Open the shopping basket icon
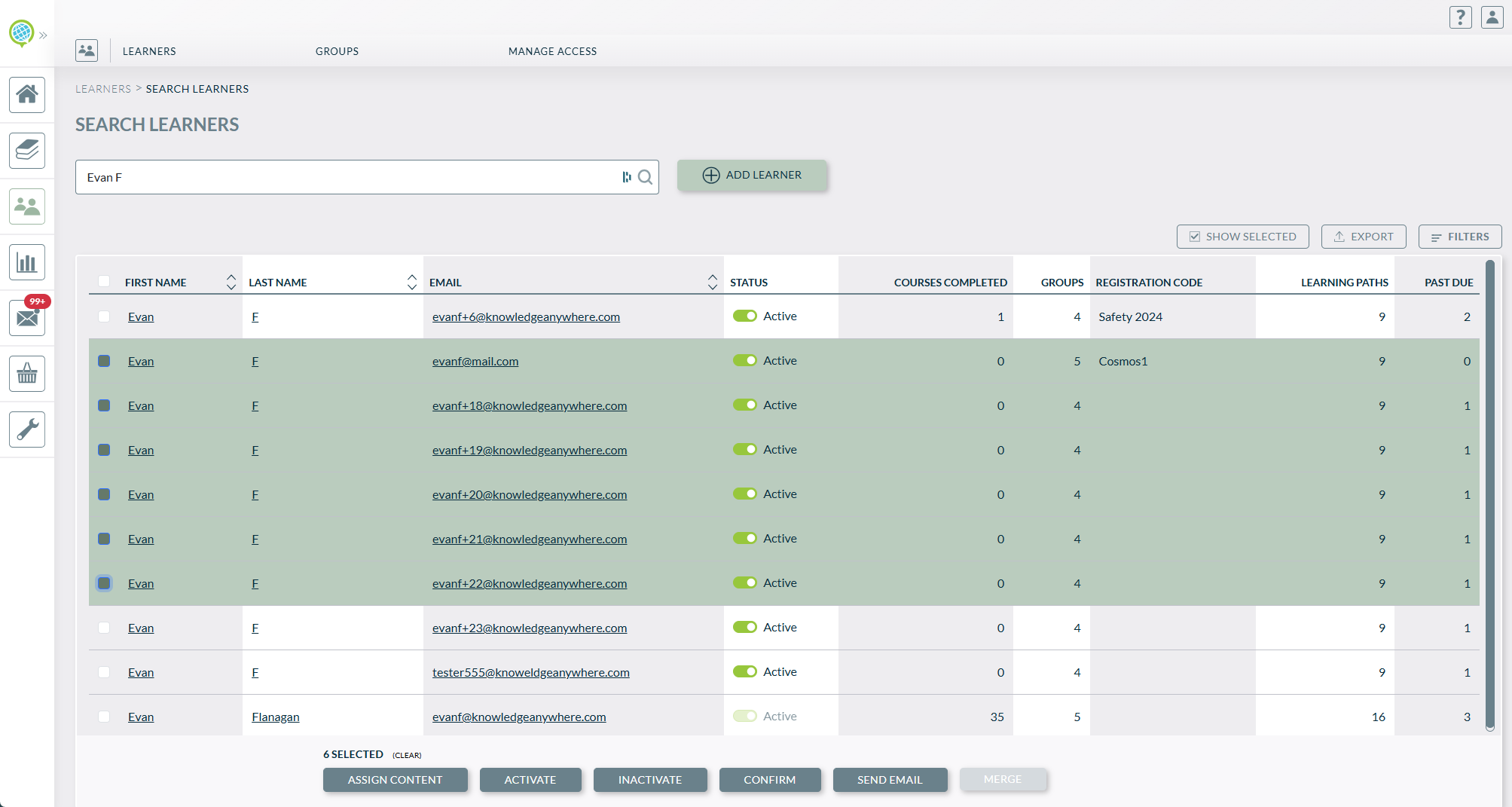Viewport: 1512px width, 807px height. pos(27,374)
